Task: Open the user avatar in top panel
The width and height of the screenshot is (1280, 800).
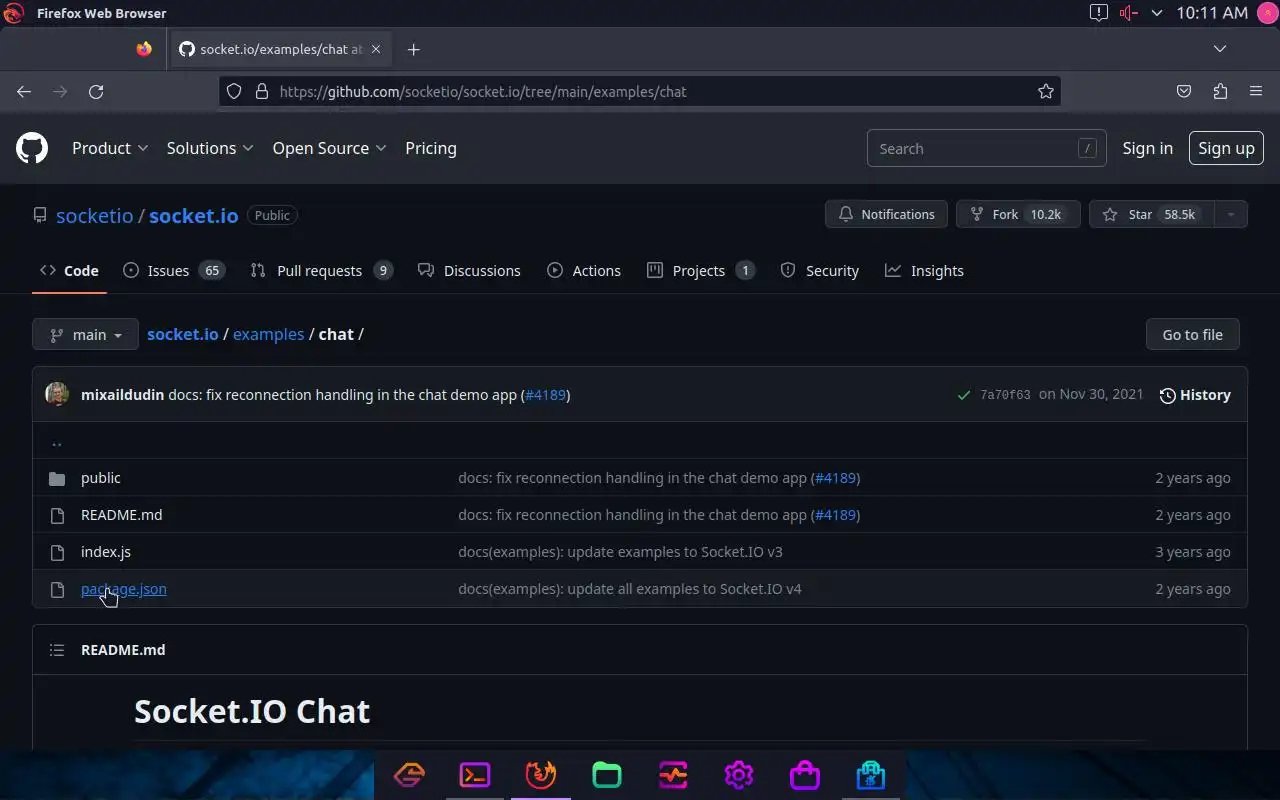Action: (1266, 13)
